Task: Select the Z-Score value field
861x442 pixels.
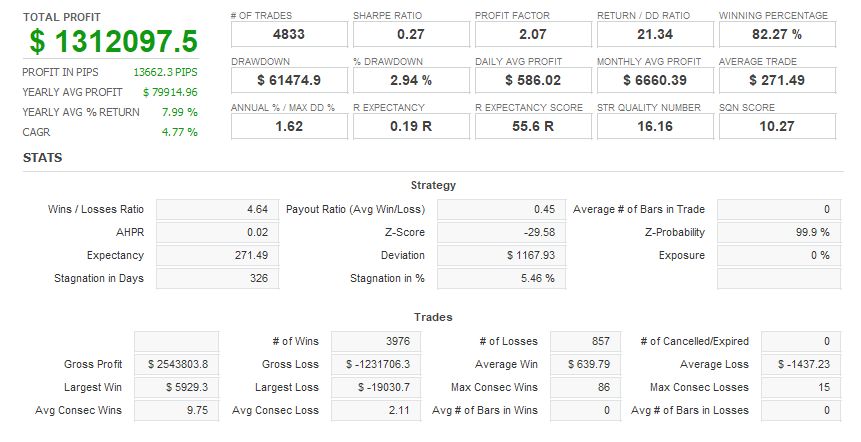Action: (x=499, y=232)
